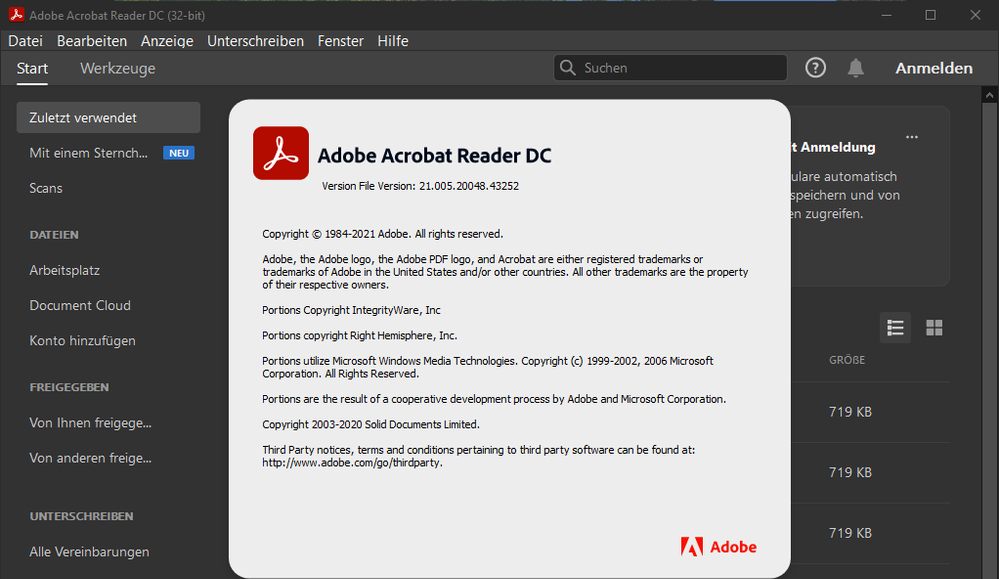Click the Anmelden button
The height and width of the screenshot is (579, 999).
[x=933, y=68]
